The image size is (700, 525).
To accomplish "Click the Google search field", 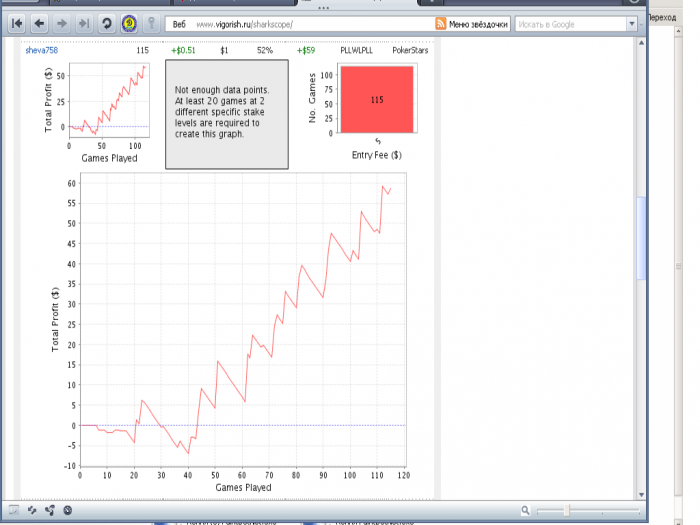I will click(x=571, y=24).
